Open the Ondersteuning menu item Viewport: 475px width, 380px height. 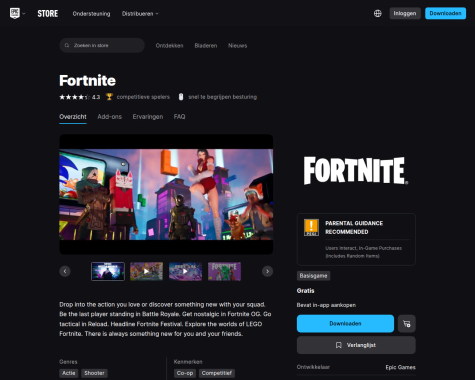[91, 14]
